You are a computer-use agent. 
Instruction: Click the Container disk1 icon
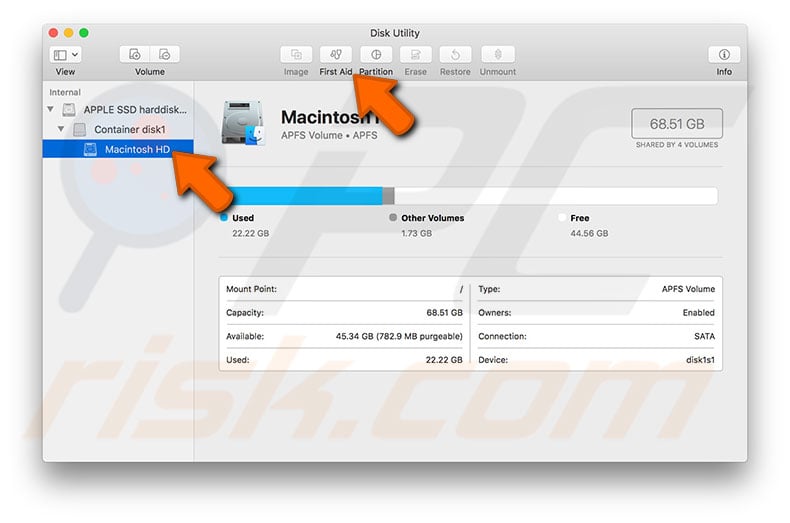click(x=80, y=129)
